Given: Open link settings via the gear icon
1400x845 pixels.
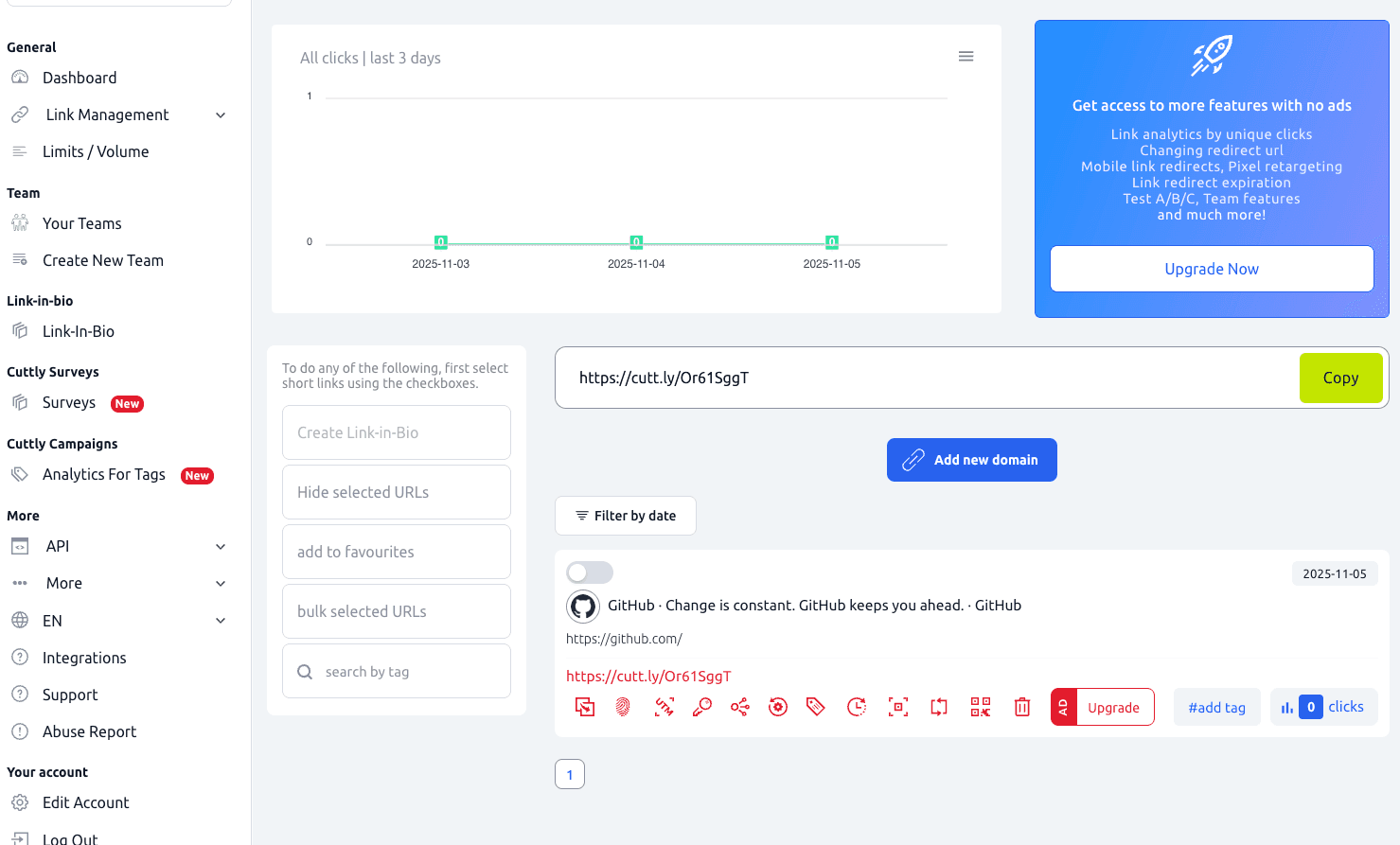Looking at the screenshot, I should (778, 707).
